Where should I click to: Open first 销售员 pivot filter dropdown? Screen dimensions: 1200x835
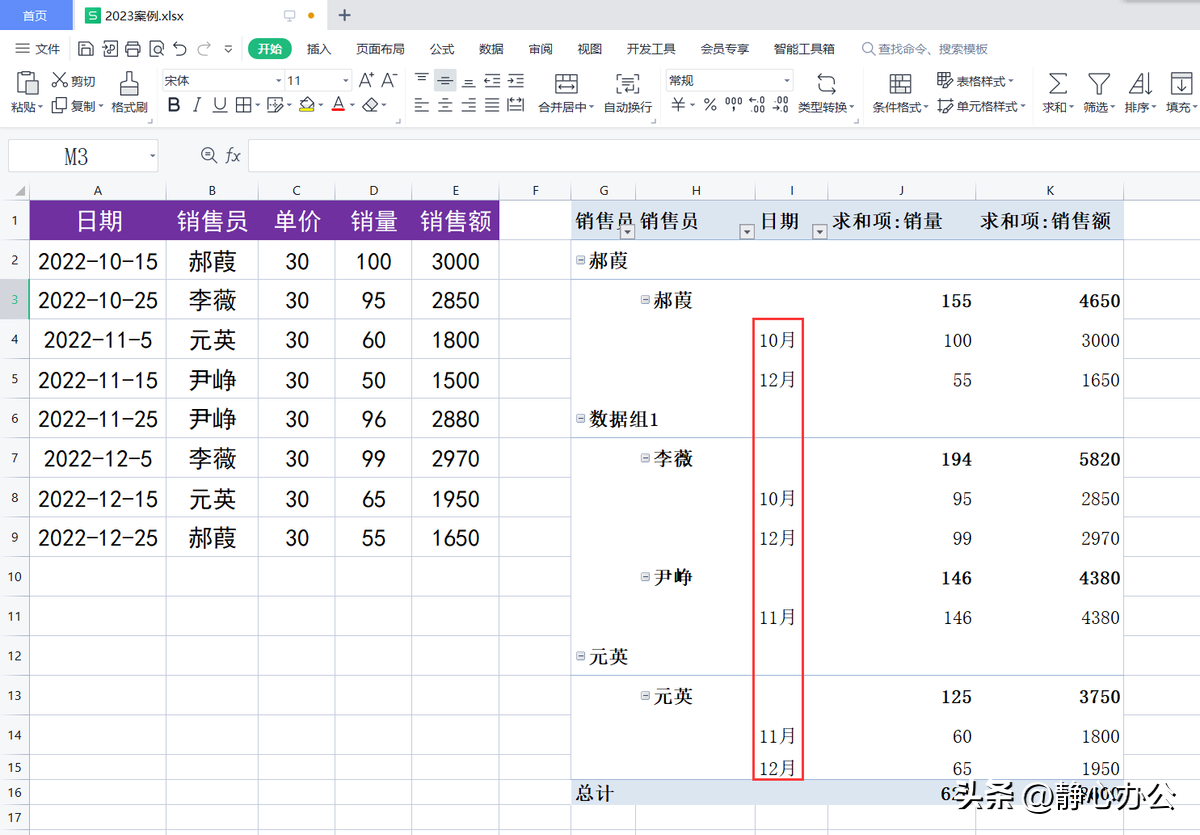(627, 232)
